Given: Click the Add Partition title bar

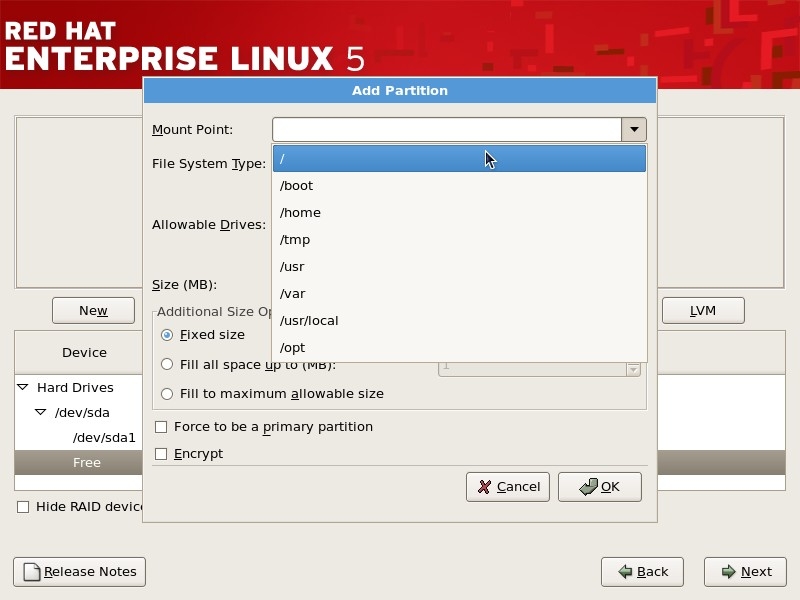Looking at the screenshot, I should [x=400, y=91].
